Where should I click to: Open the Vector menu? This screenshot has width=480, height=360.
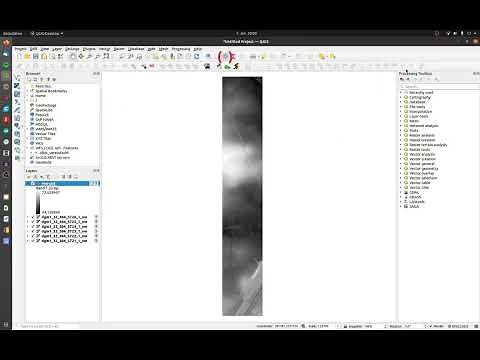coord(104,49)
